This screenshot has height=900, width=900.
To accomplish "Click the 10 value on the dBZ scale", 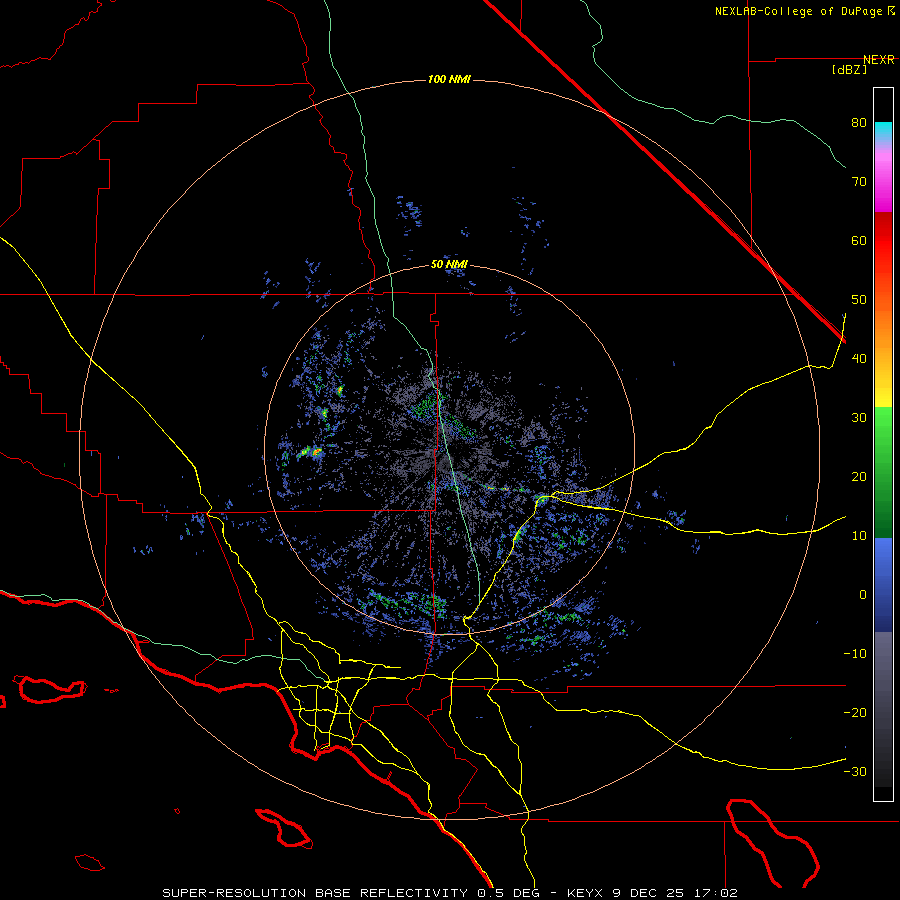I will pyautogui.click(x=859, y=536).
